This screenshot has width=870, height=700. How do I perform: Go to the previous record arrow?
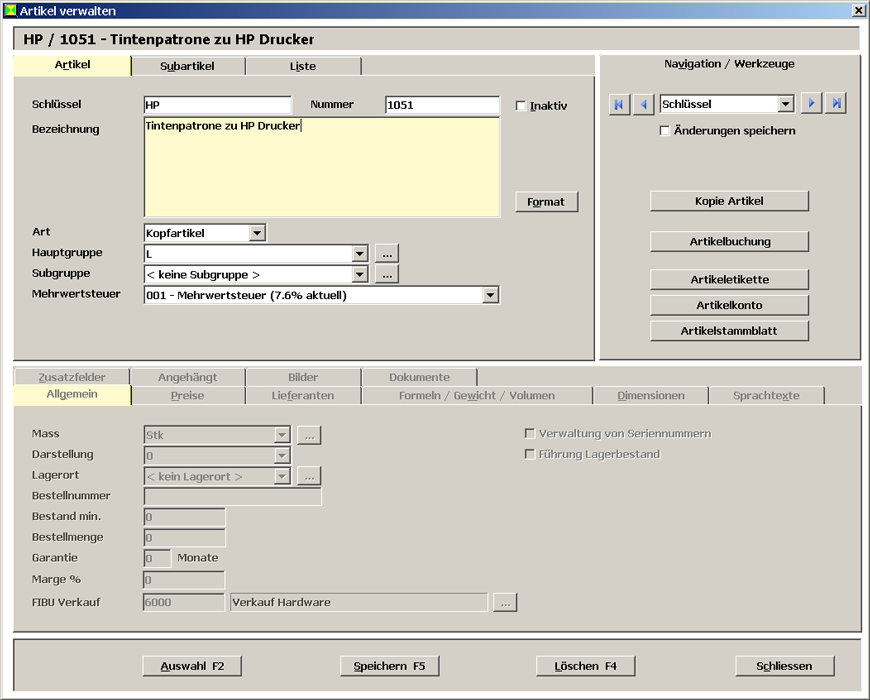(x=644, y=104)
